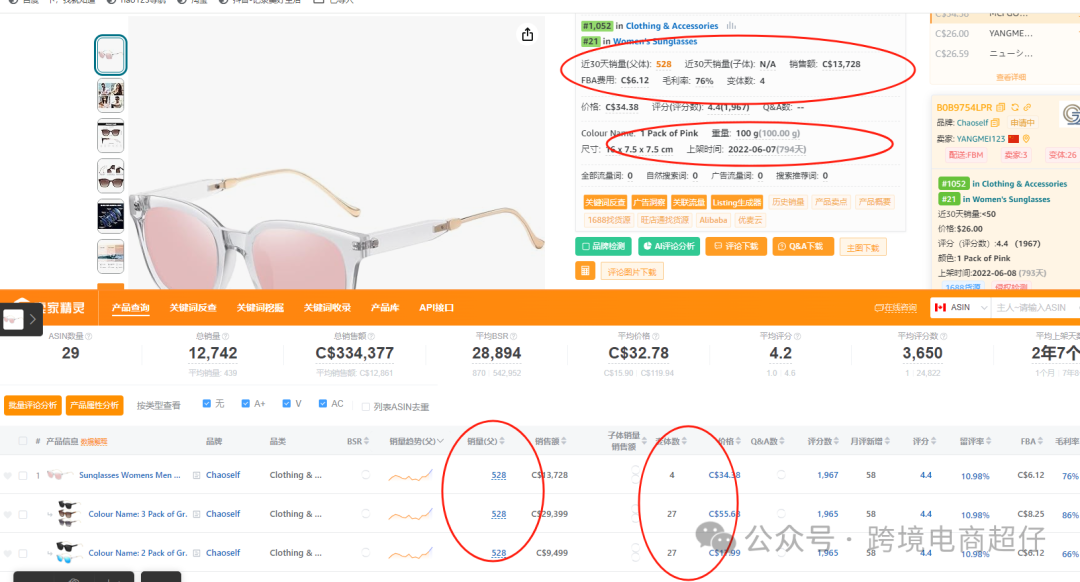Click the location pin icon beside YANGMEI123
Image resolution: width=1080 pixels, height=582 pixels.
tap(1026, 138)
